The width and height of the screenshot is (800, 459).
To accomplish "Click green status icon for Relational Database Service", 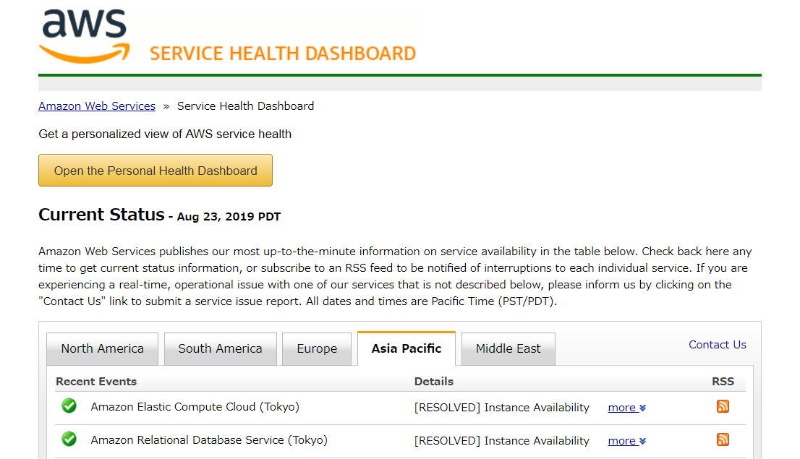I will (x=69, y=439).
